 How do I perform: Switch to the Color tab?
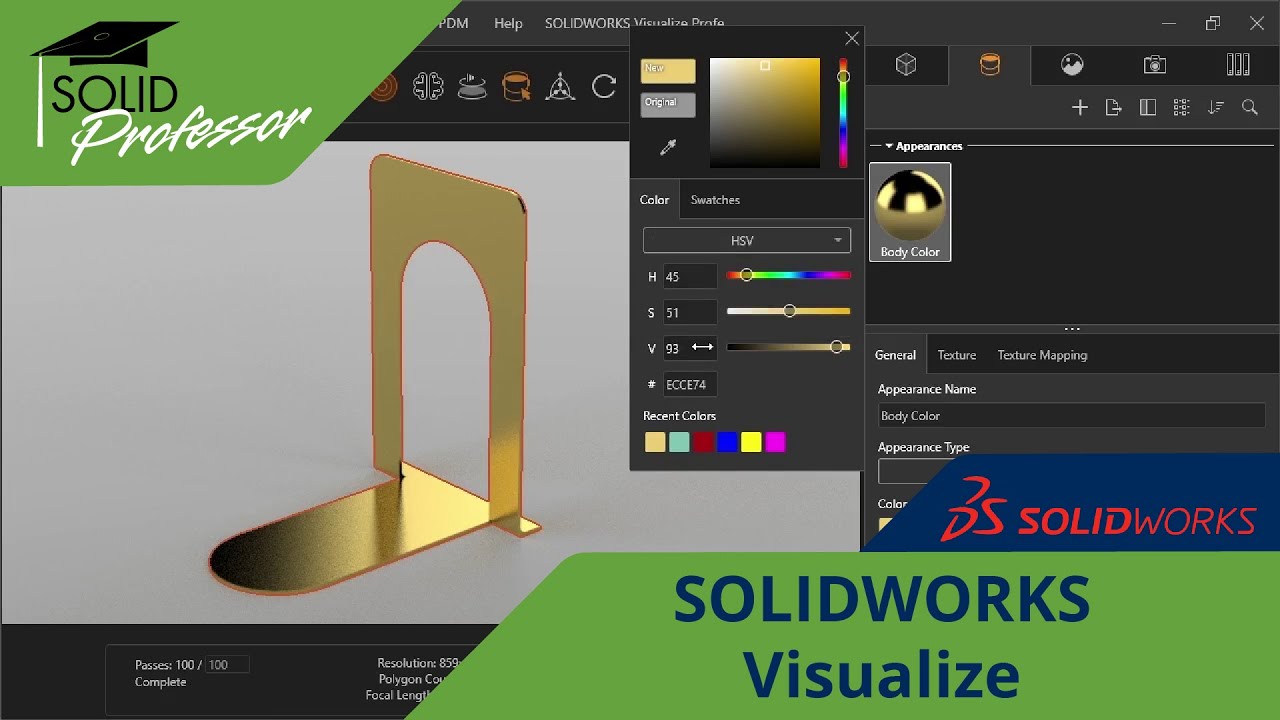tap(654, 200)
